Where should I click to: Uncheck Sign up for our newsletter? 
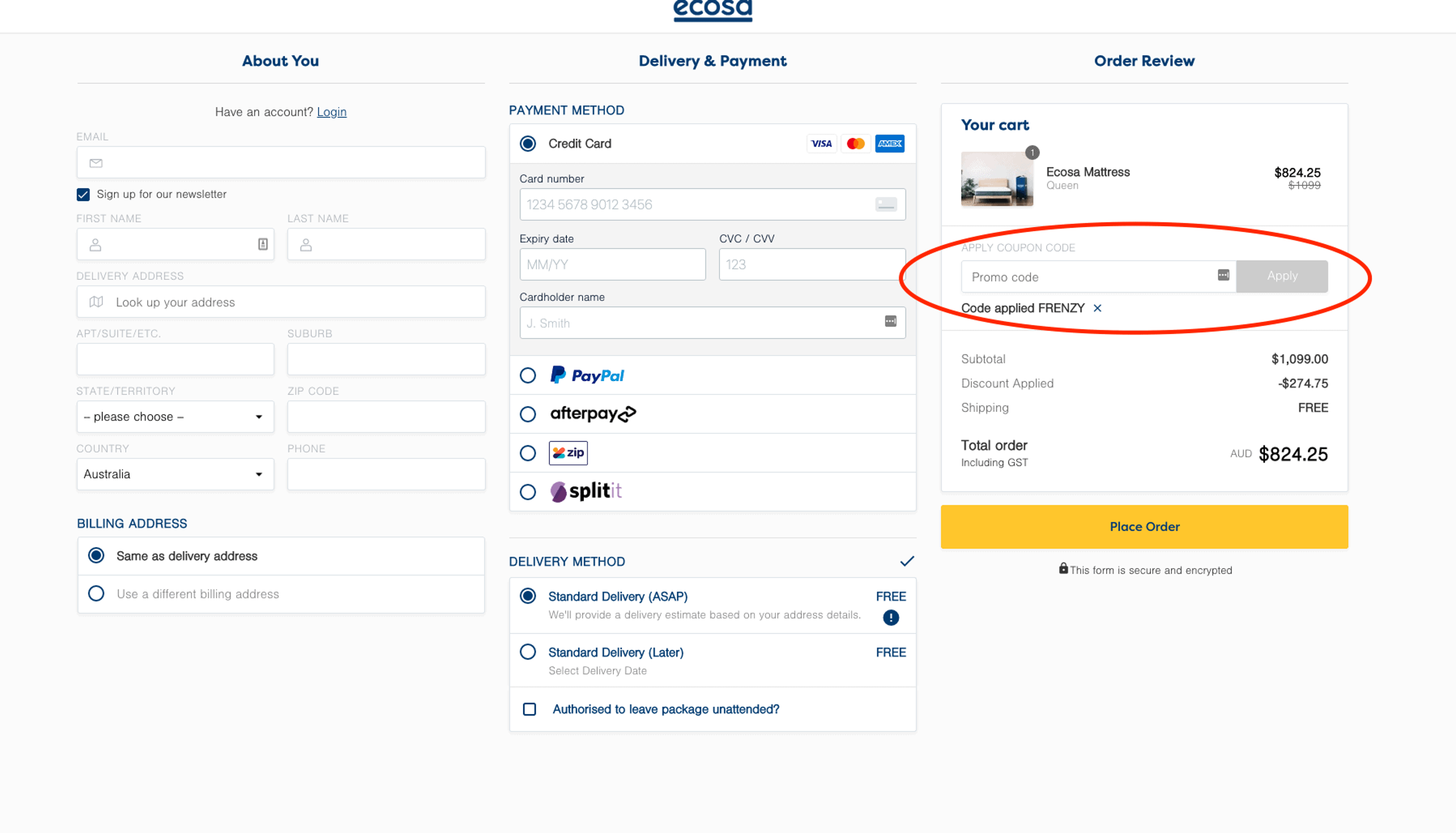[x=83, y=195]
